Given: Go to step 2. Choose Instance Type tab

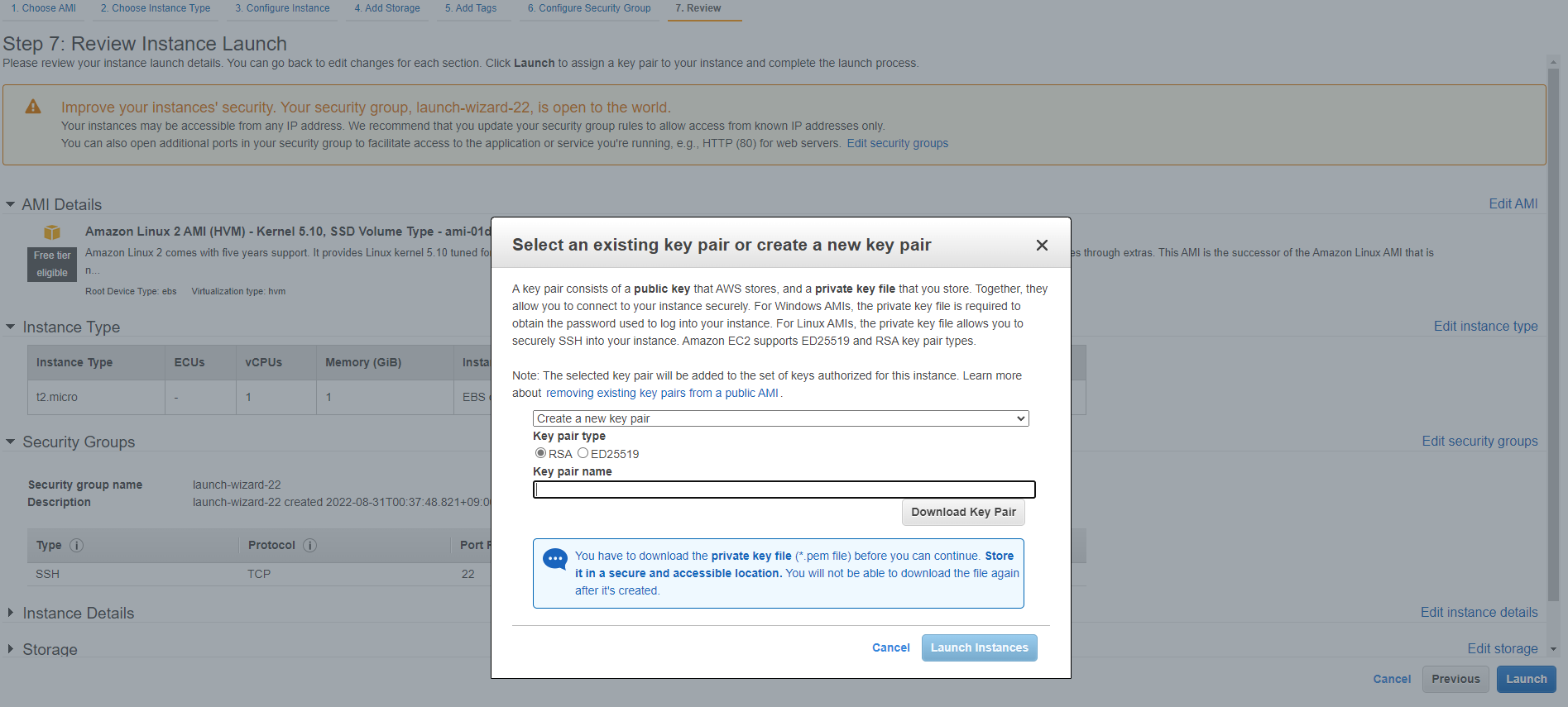Looking at the screenshot, I should pos(156,8).
